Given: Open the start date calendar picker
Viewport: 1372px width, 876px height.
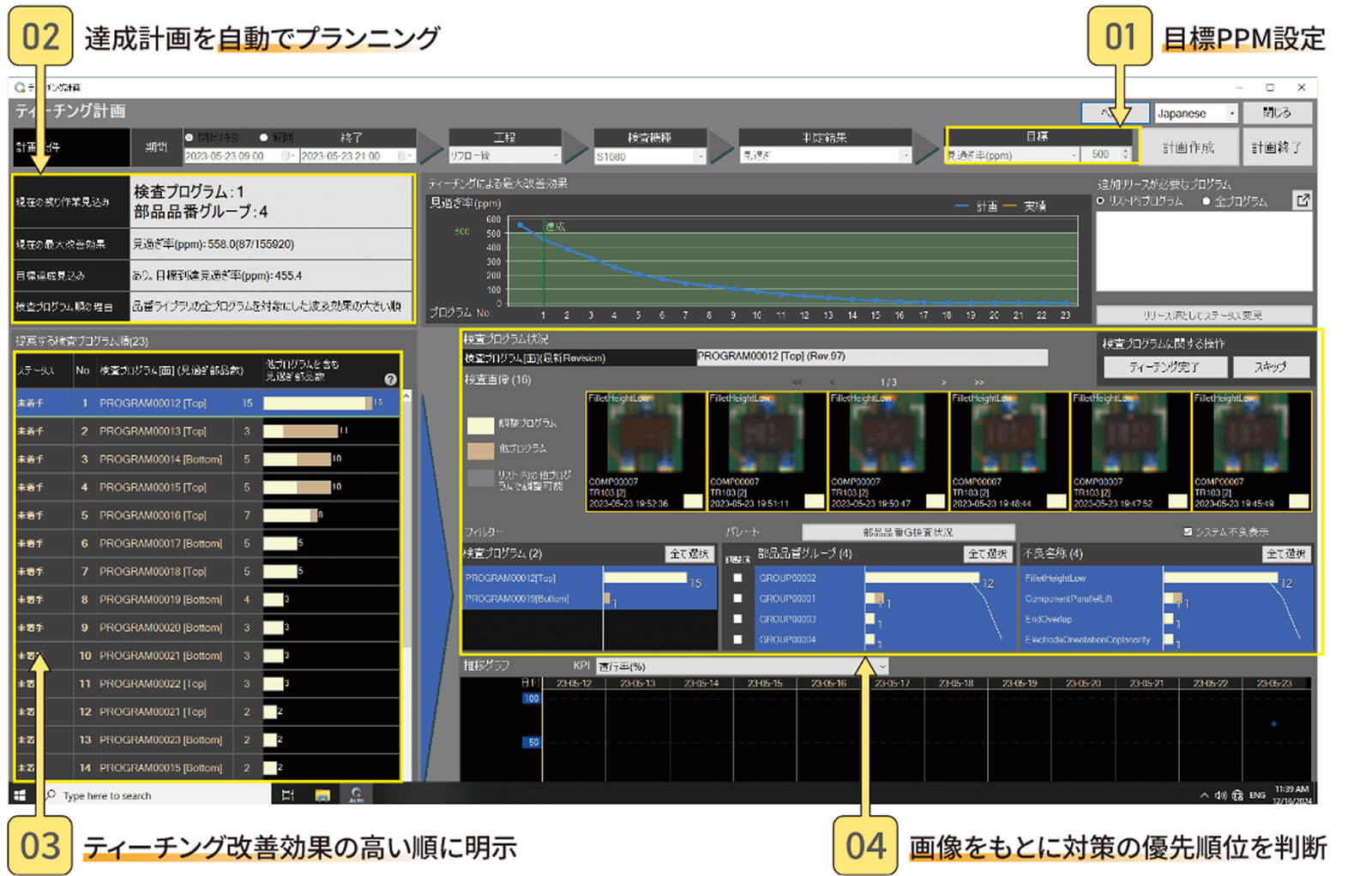Looking at the screenshot, I should point(288,156).
